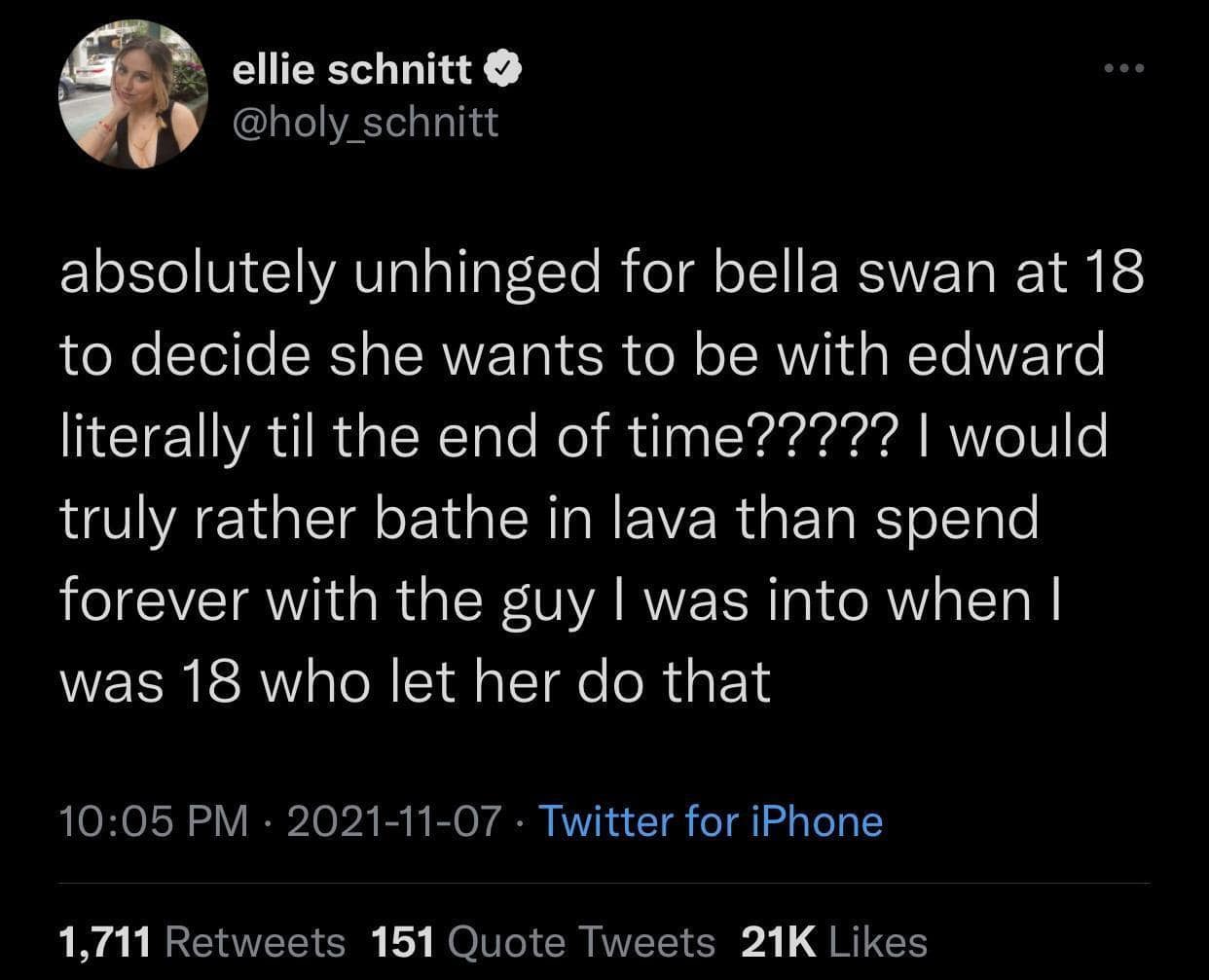Viewport: 1209px width, 980px height.
Task: View the 1,711 retweets count number
Action: click(x=105, y=941)
